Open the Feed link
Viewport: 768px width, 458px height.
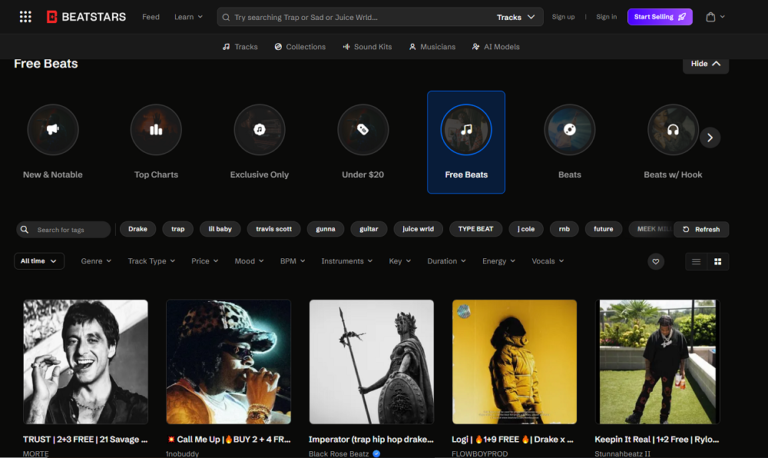click(x=151, y=17)
